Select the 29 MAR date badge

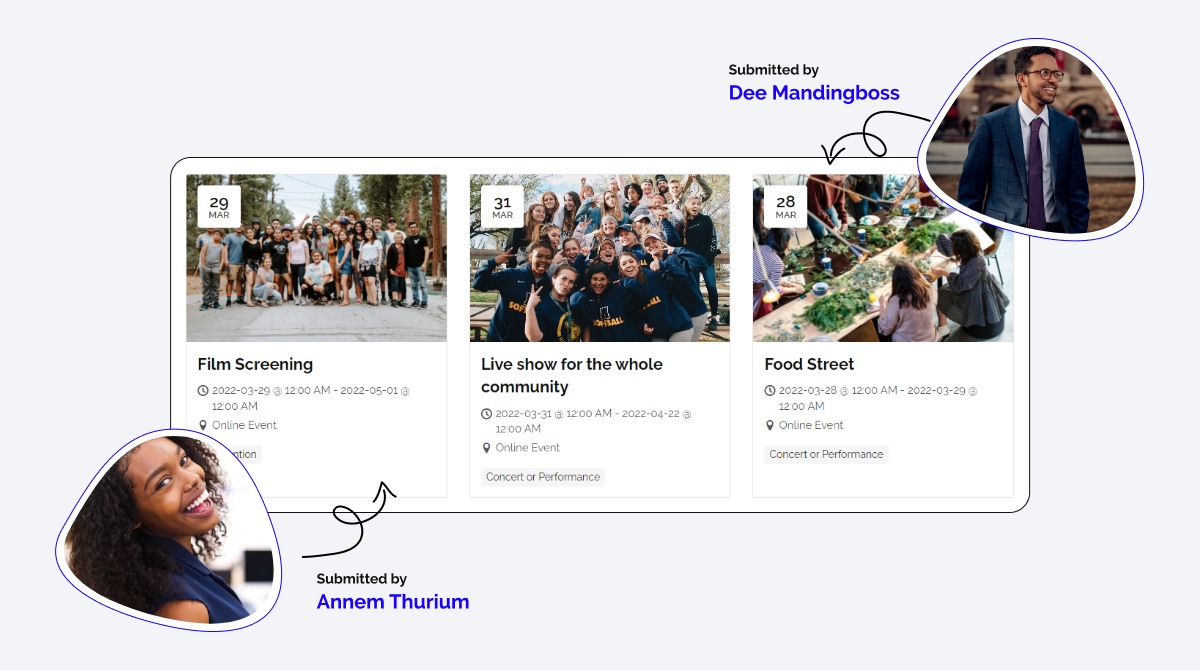pyautogui.click(x=219, y=207)
